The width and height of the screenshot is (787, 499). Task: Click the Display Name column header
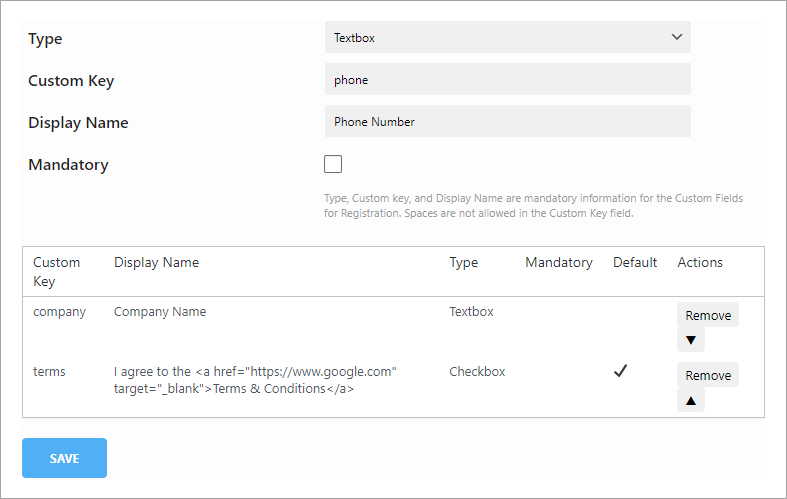pyautogui.click(x=157, y=263)
